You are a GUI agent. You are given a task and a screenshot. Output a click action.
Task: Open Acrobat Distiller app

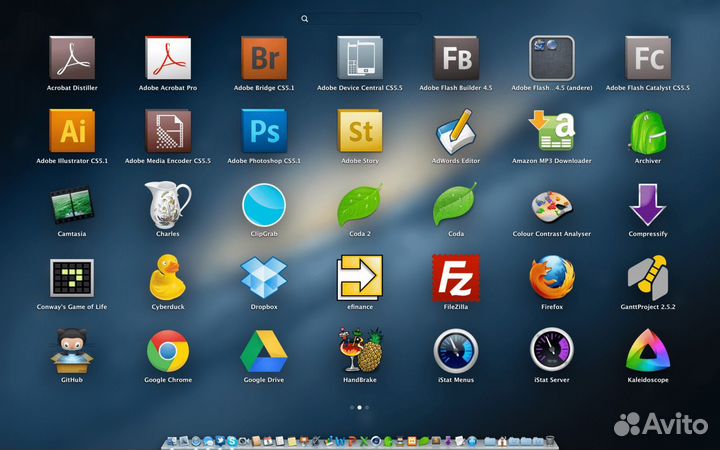(72, 58)
